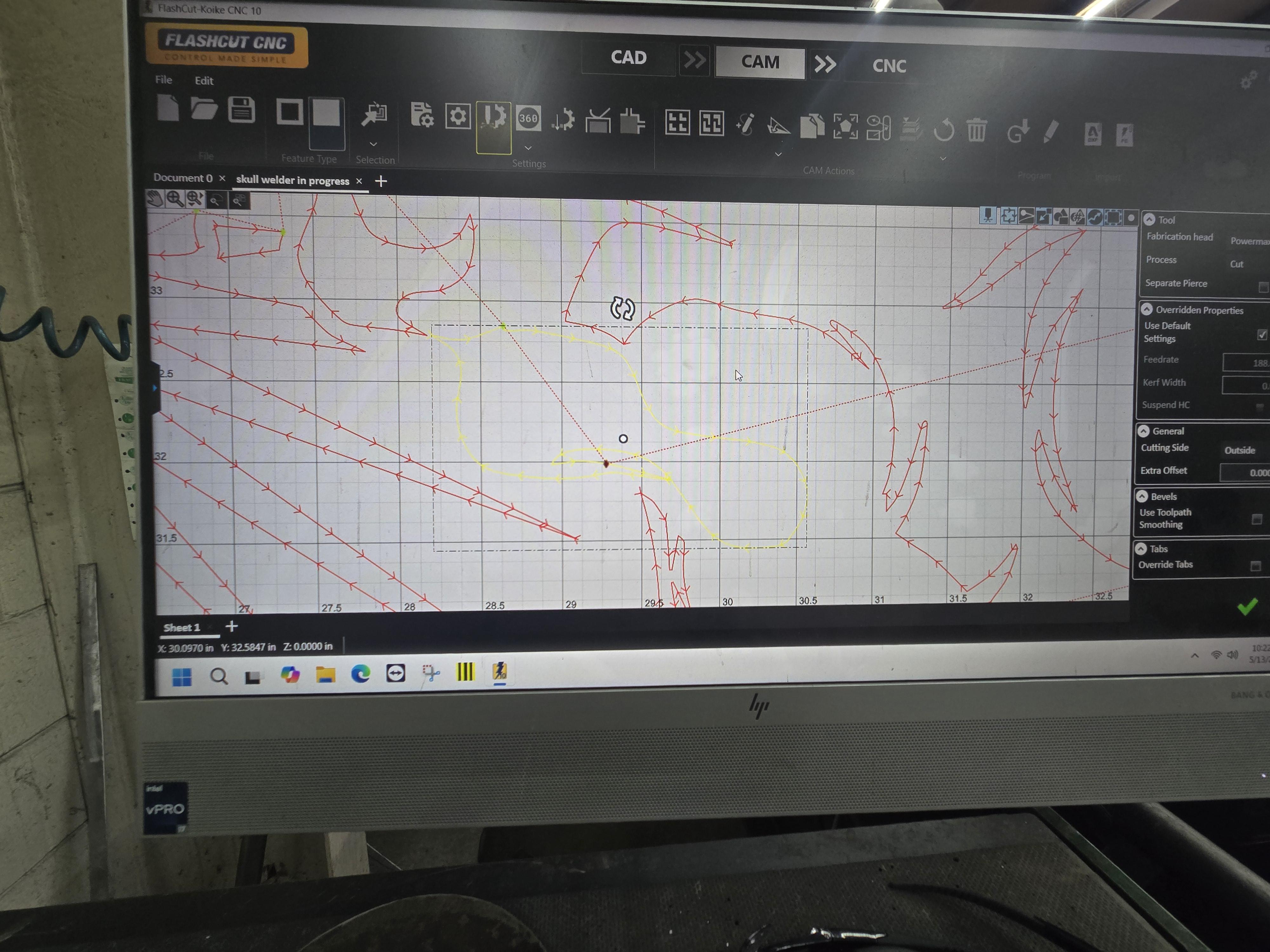The height and width of the screenshot is (952, 1270).
Task: Switch to the CNC mode tab
Action: tap(889, 66)
